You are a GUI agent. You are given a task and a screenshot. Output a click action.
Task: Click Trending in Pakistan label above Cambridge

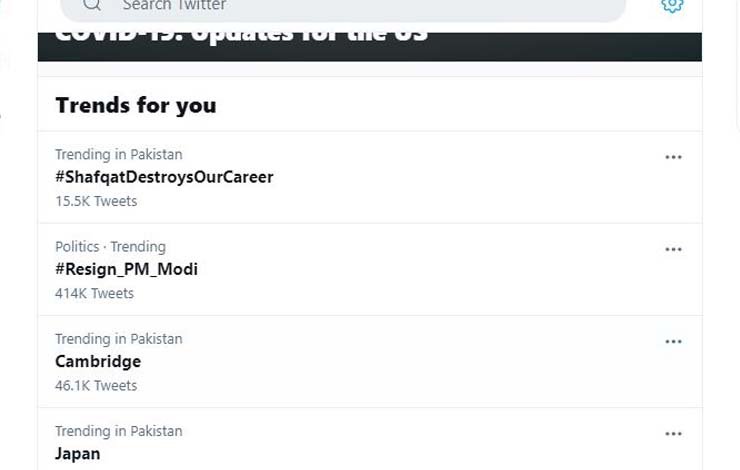pos(118,339)
